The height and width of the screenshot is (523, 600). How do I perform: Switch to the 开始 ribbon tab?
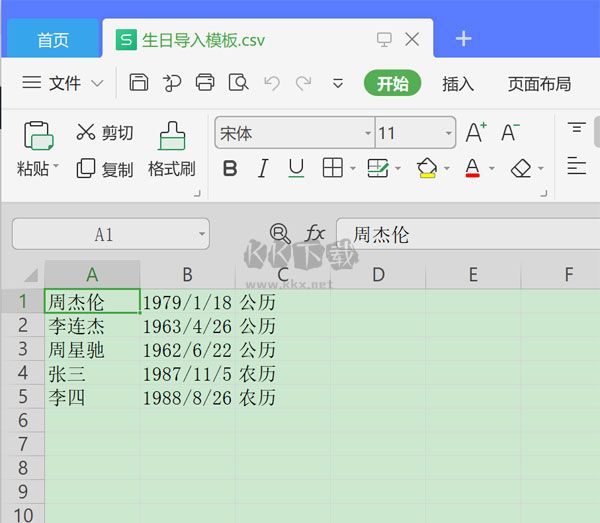(393, 83)
